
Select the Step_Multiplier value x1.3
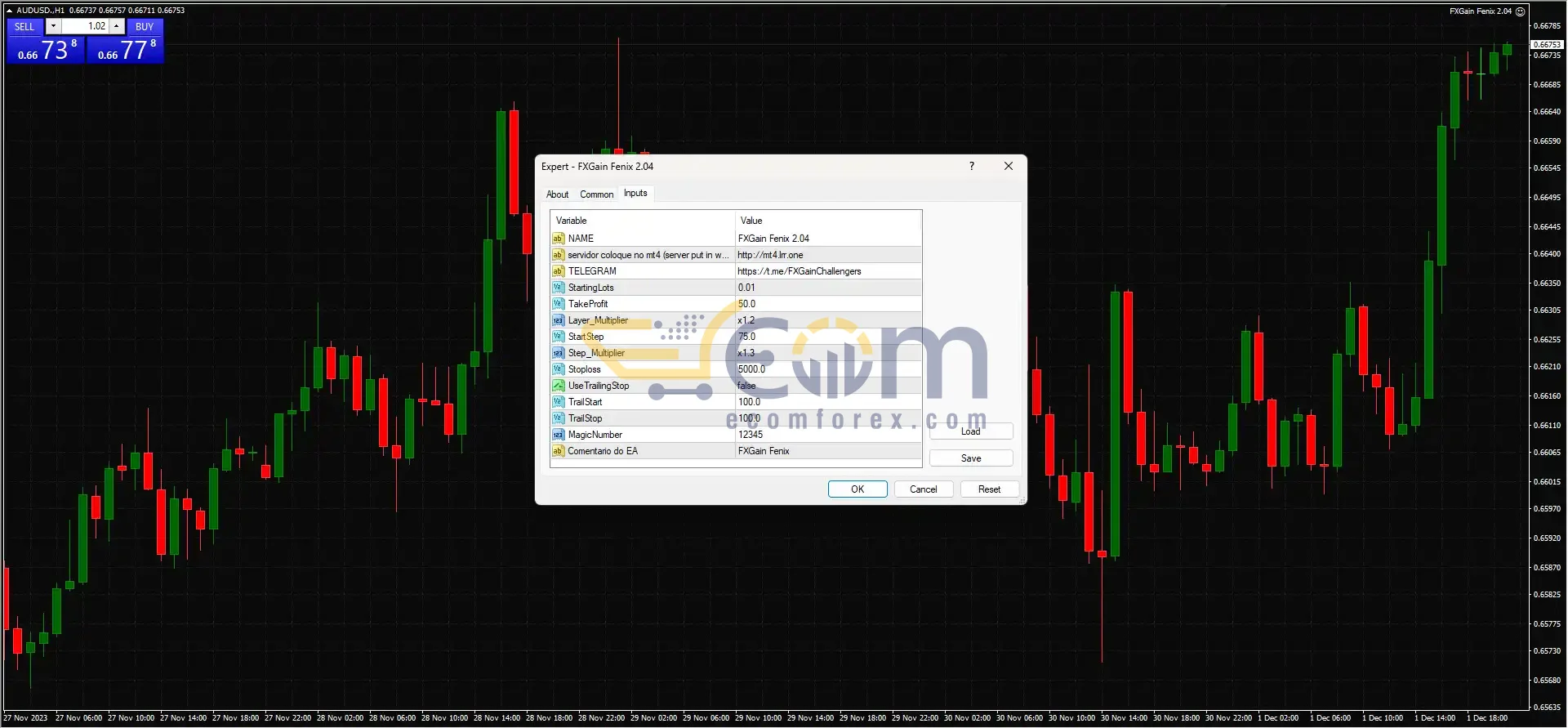(746, 353)
